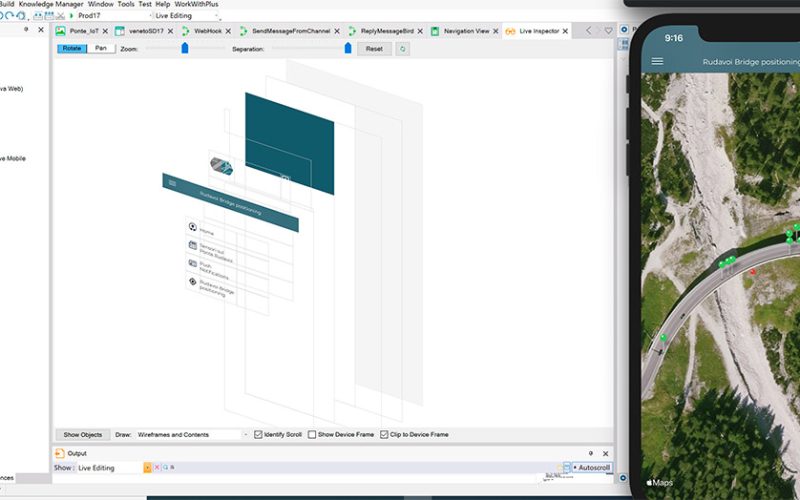This screenshot has height=500, width=800.
Task: Open the phone app hamburger menu
Action: point(657,61)
